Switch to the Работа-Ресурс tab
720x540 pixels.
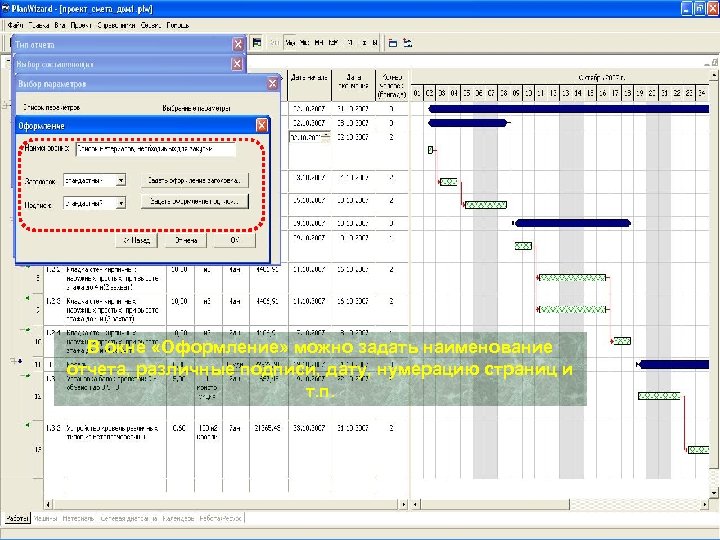(x=220, y=518)
